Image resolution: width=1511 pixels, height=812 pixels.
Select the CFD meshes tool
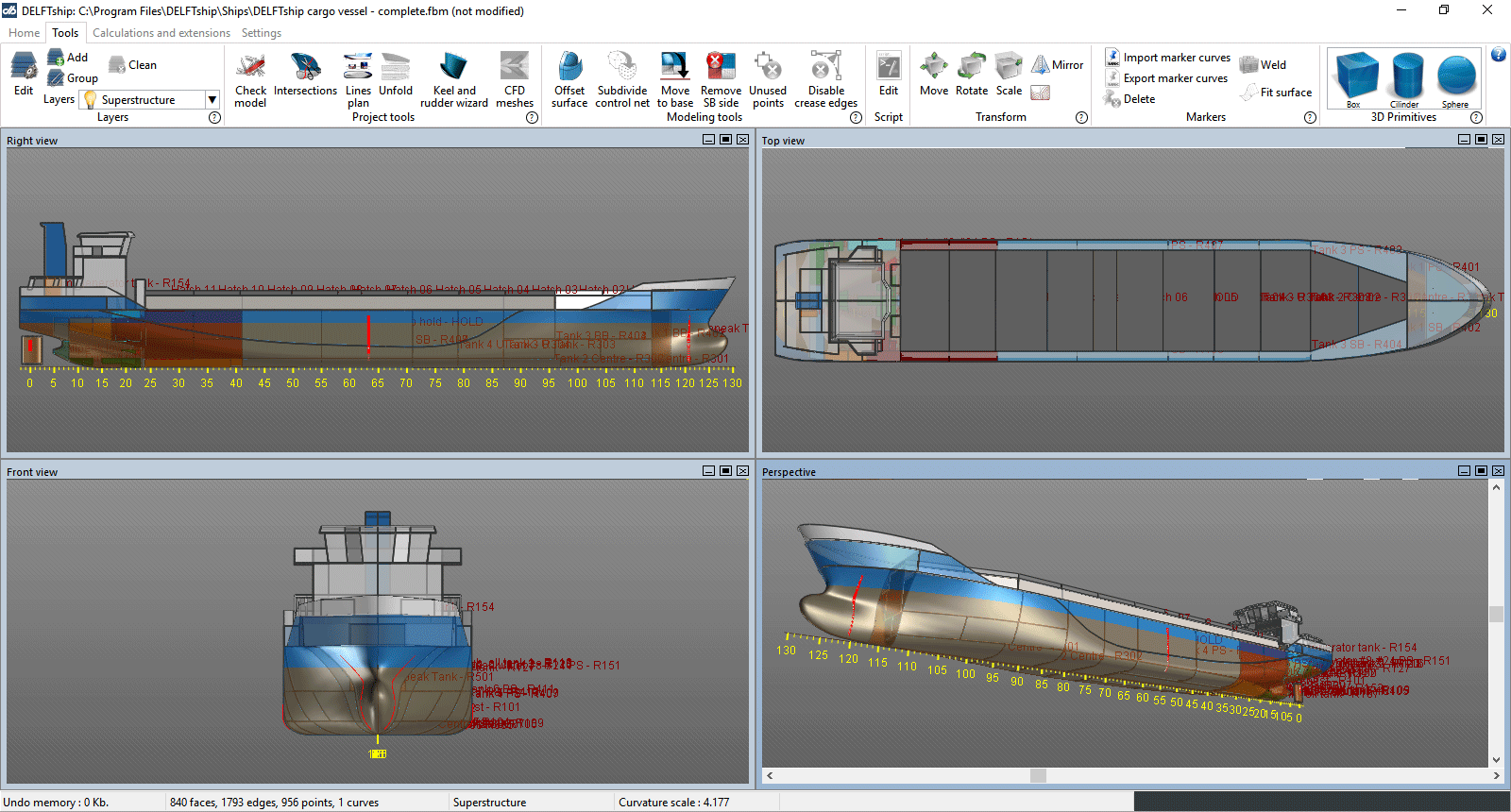[514, 78]
